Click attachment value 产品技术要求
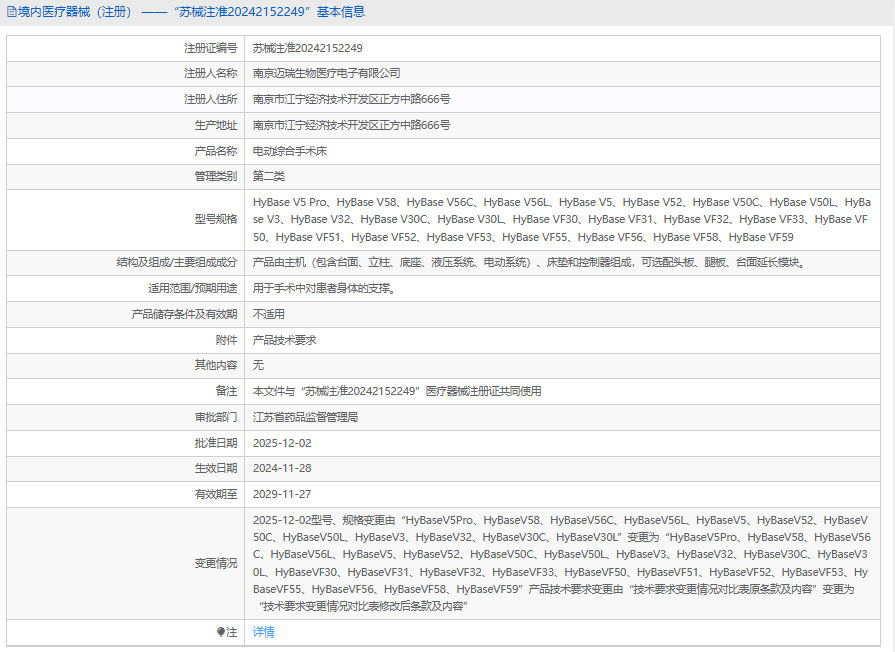 (285, 340)
